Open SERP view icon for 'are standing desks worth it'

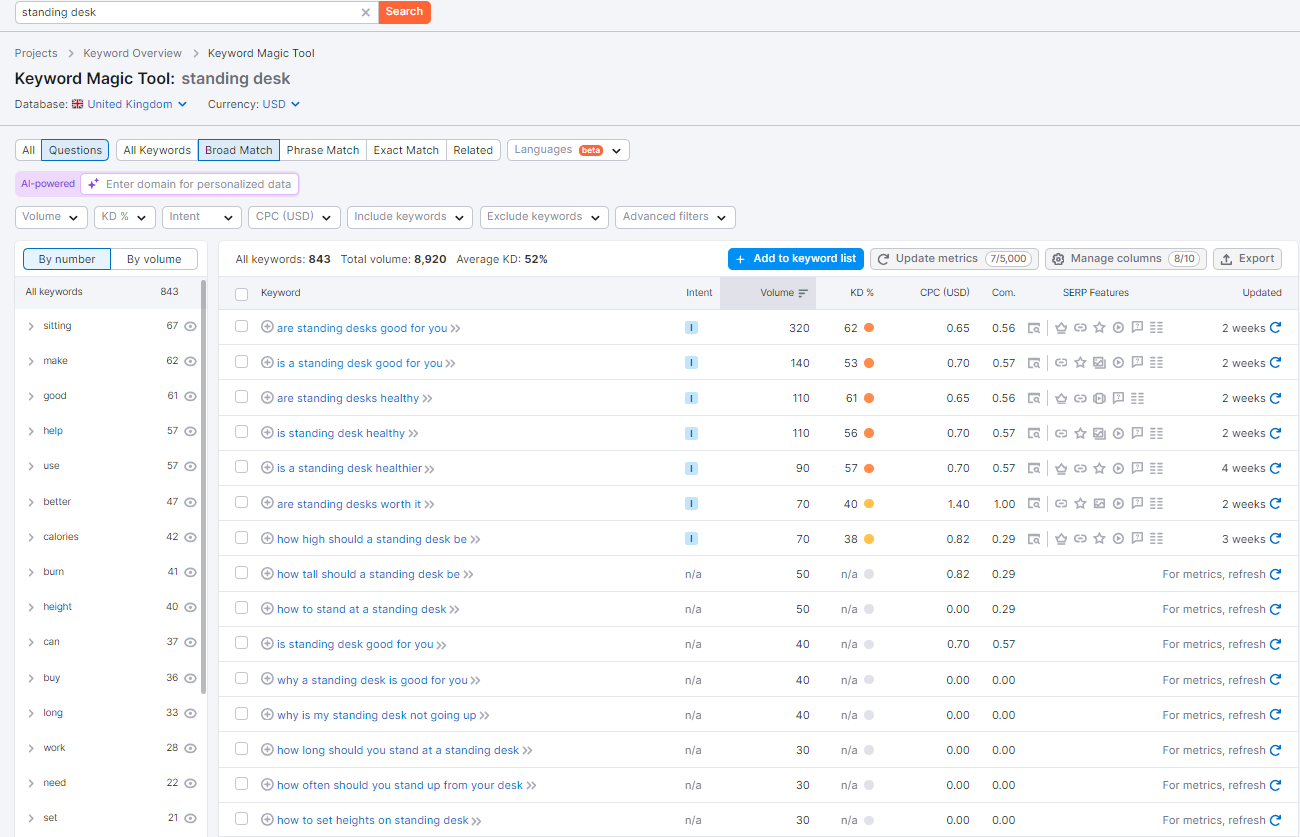coord(1034,504)
